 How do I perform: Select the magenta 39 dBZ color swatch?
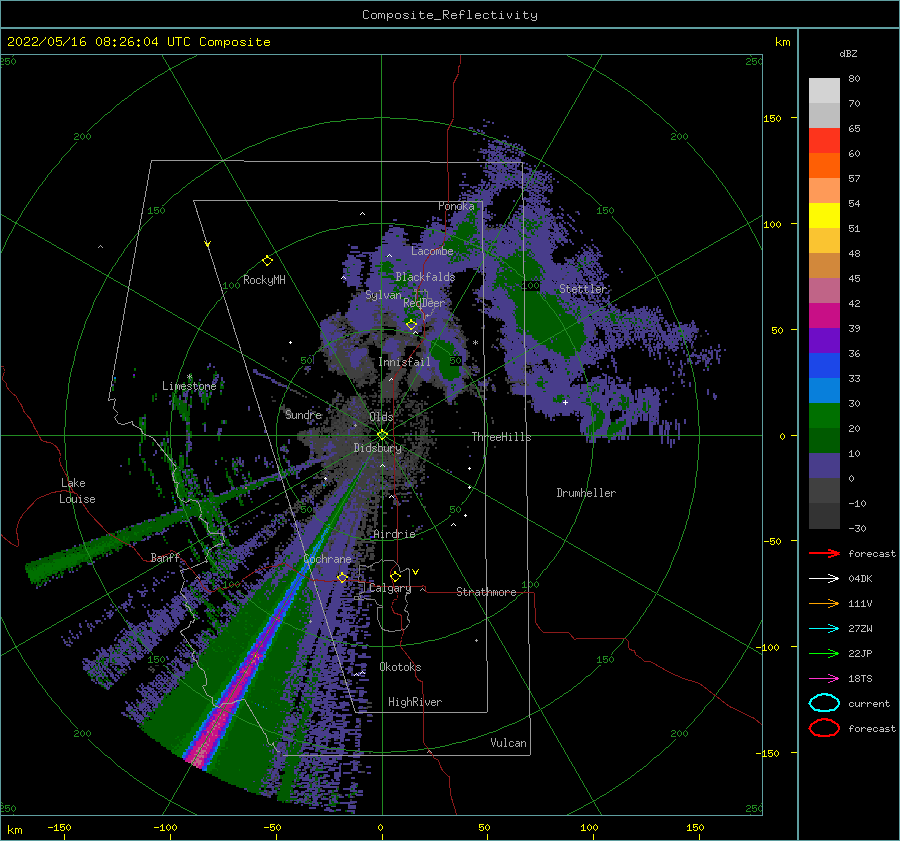(824, 315)
